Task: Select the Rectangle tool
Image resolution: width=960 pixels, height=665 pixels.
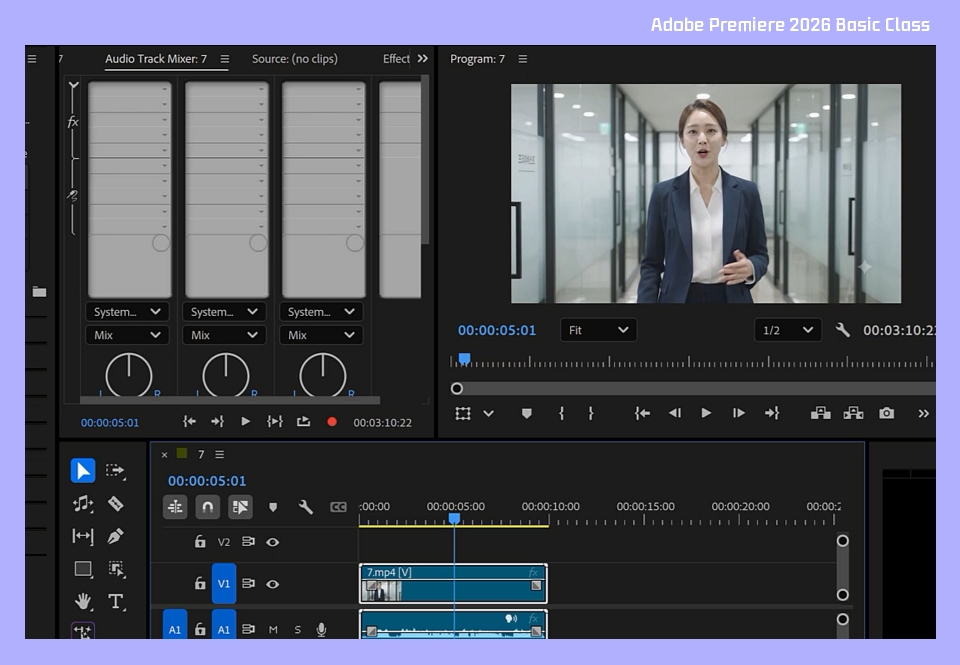Action: (x=83, y=569)
